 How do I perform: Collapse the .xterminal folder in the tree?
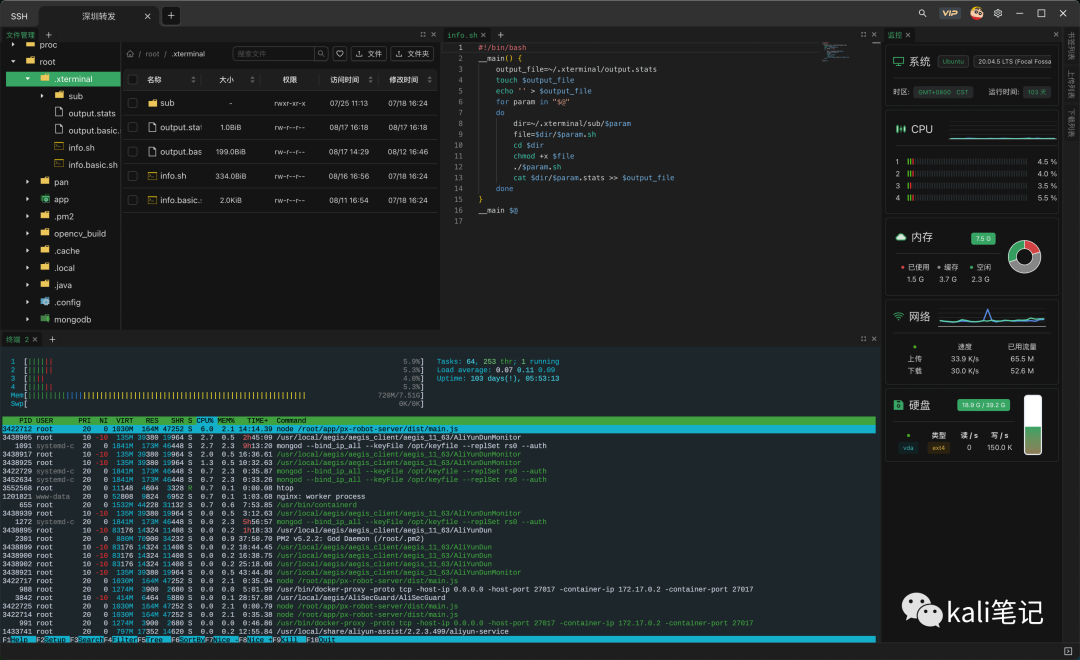click(x=28, y=79)
